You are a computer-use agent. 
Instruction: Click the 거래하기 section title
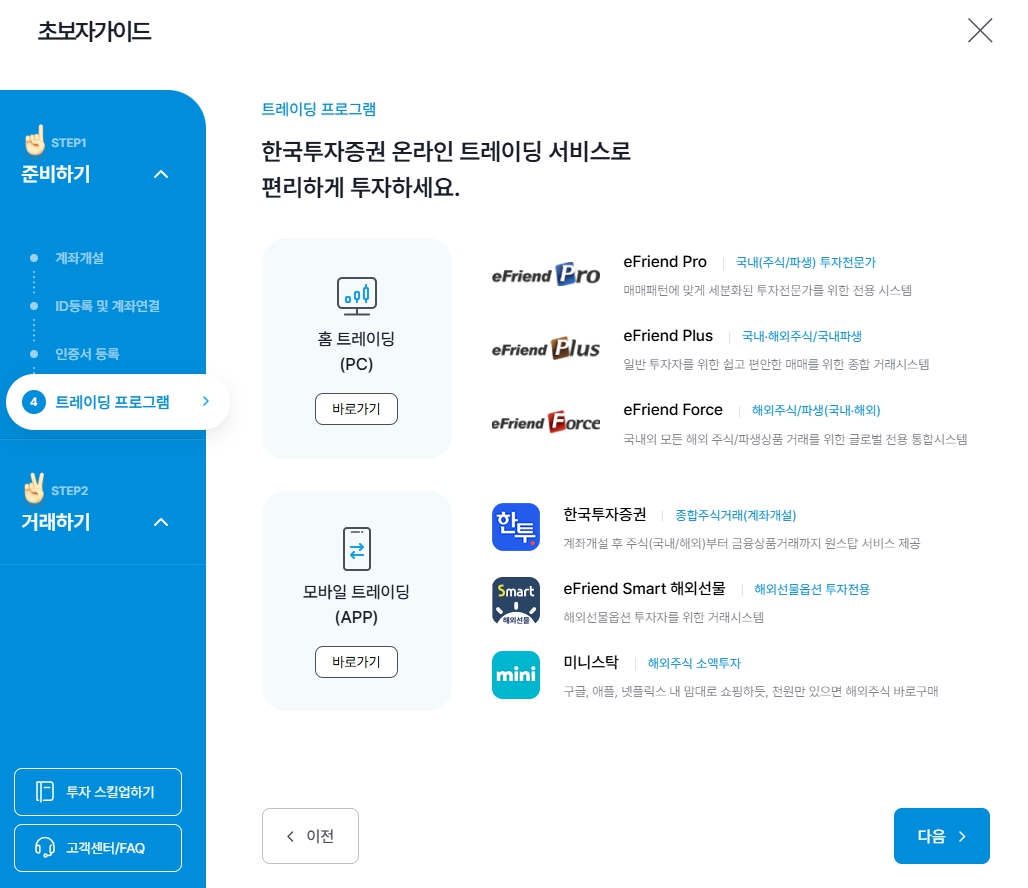click(x=56, y=521)
